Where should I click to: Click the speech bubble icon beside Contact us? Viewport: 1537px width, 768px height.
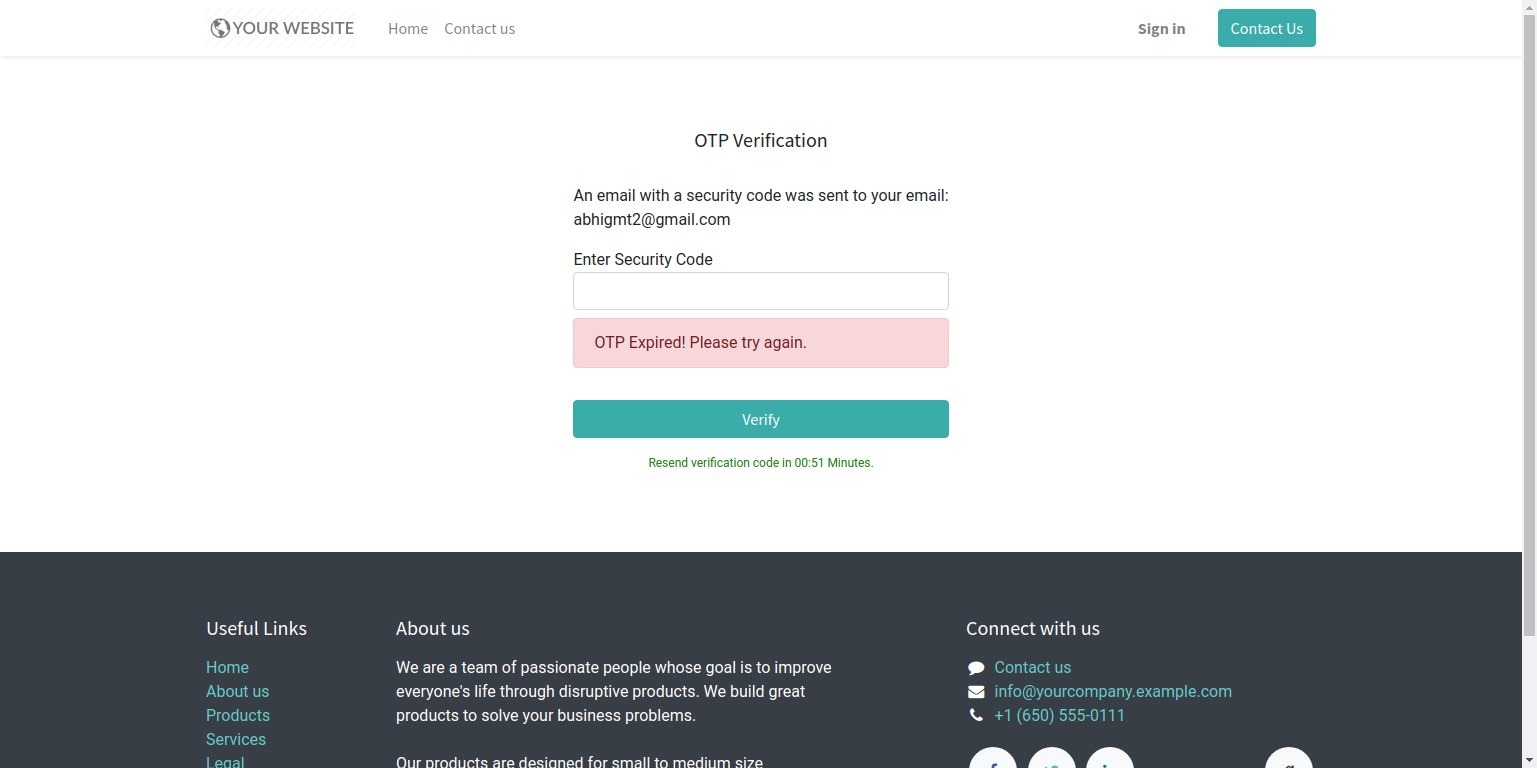[976, 668]
